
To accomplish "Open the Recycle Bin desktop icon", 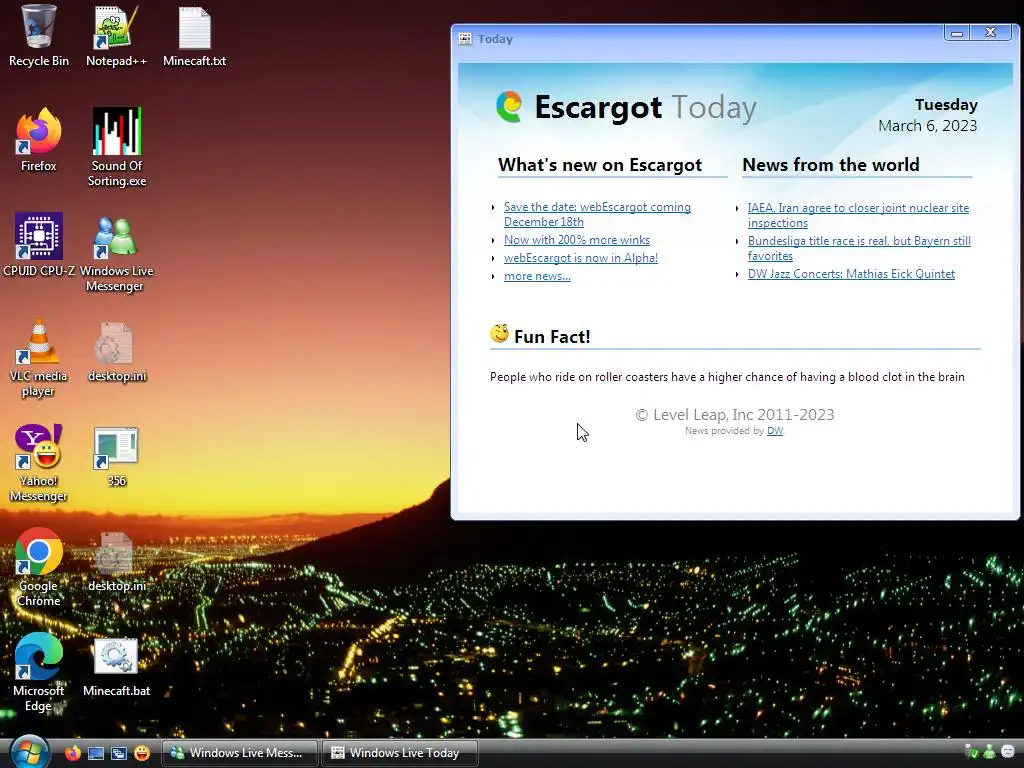I will (x=38, y=36).
